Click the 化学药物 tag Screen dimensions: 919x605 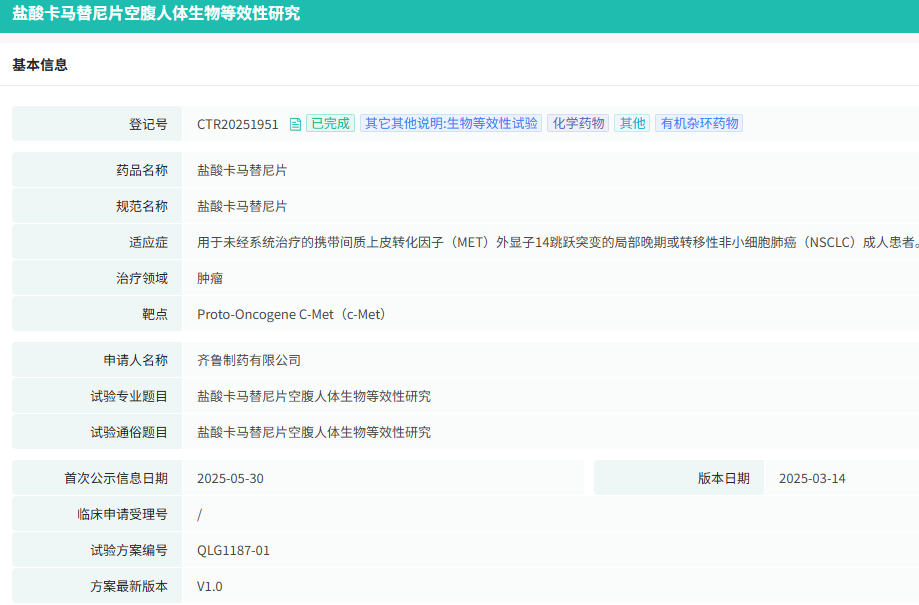(x=578, y=123)
